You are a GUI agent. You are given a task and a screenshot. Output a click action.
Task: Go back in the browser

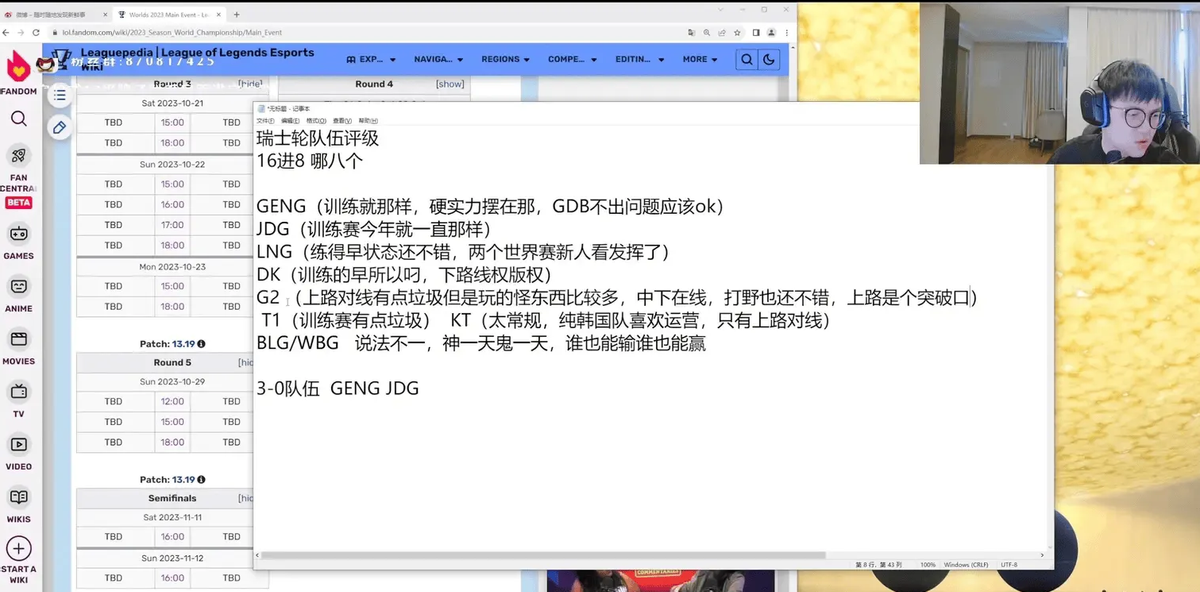click(8, 32)
